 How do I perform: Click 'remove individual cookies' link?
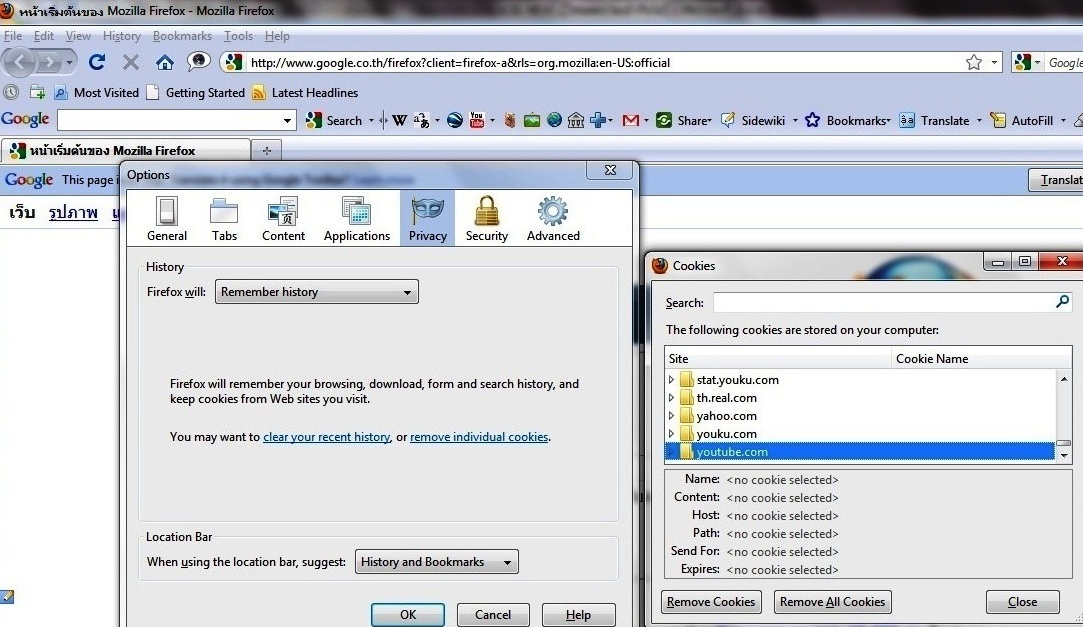(x=479, y=436)
